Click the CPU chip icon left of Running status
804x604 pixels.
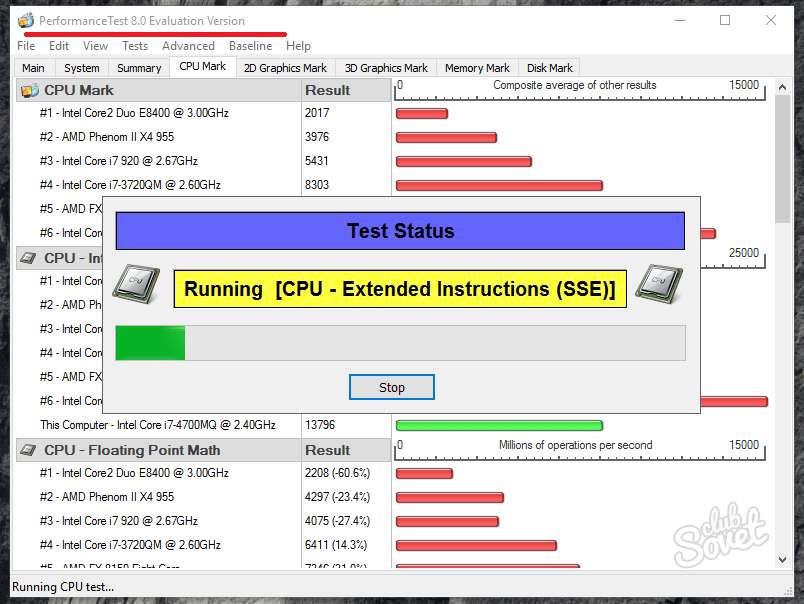136,284
